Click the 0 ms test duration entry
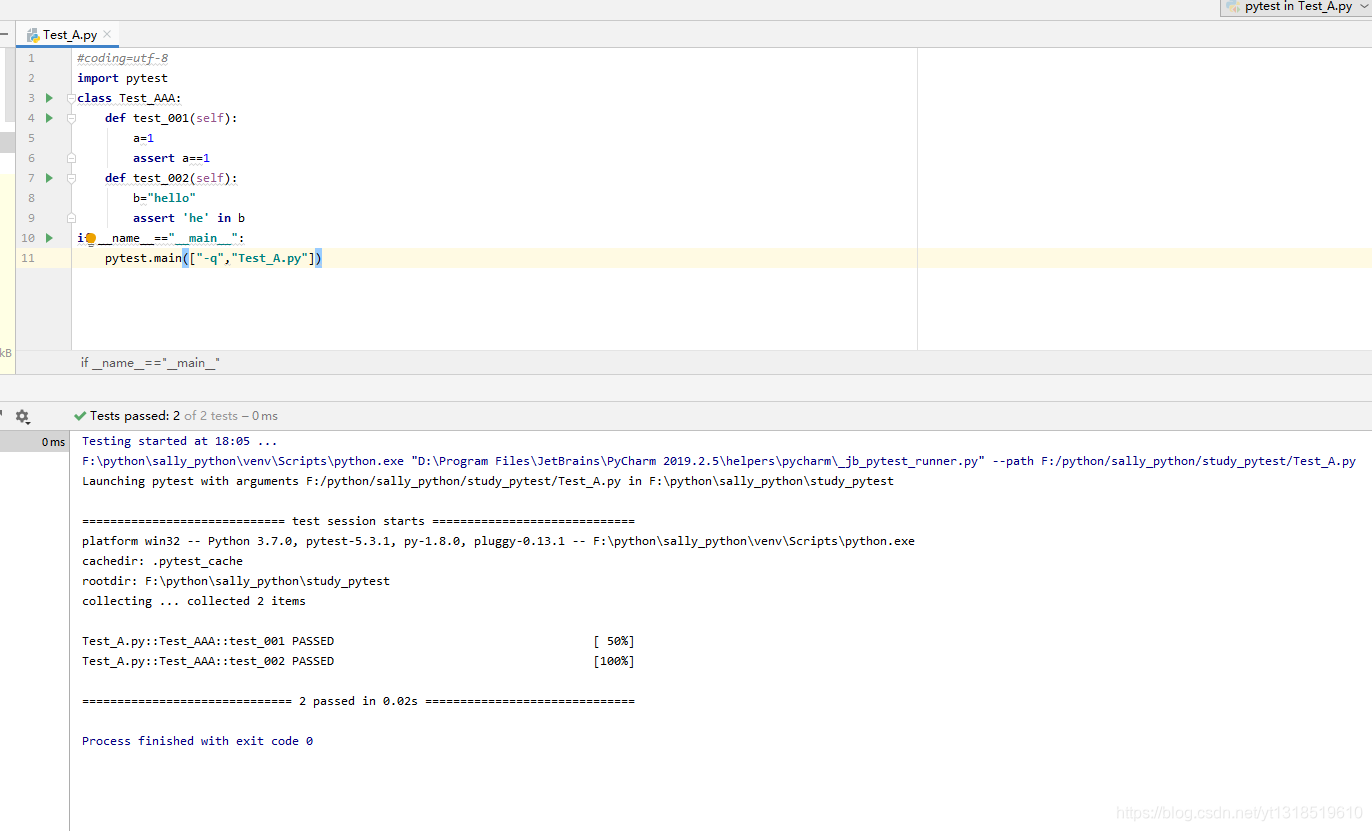This screenshot has width=1372, height=831. (x=53, y=441)
